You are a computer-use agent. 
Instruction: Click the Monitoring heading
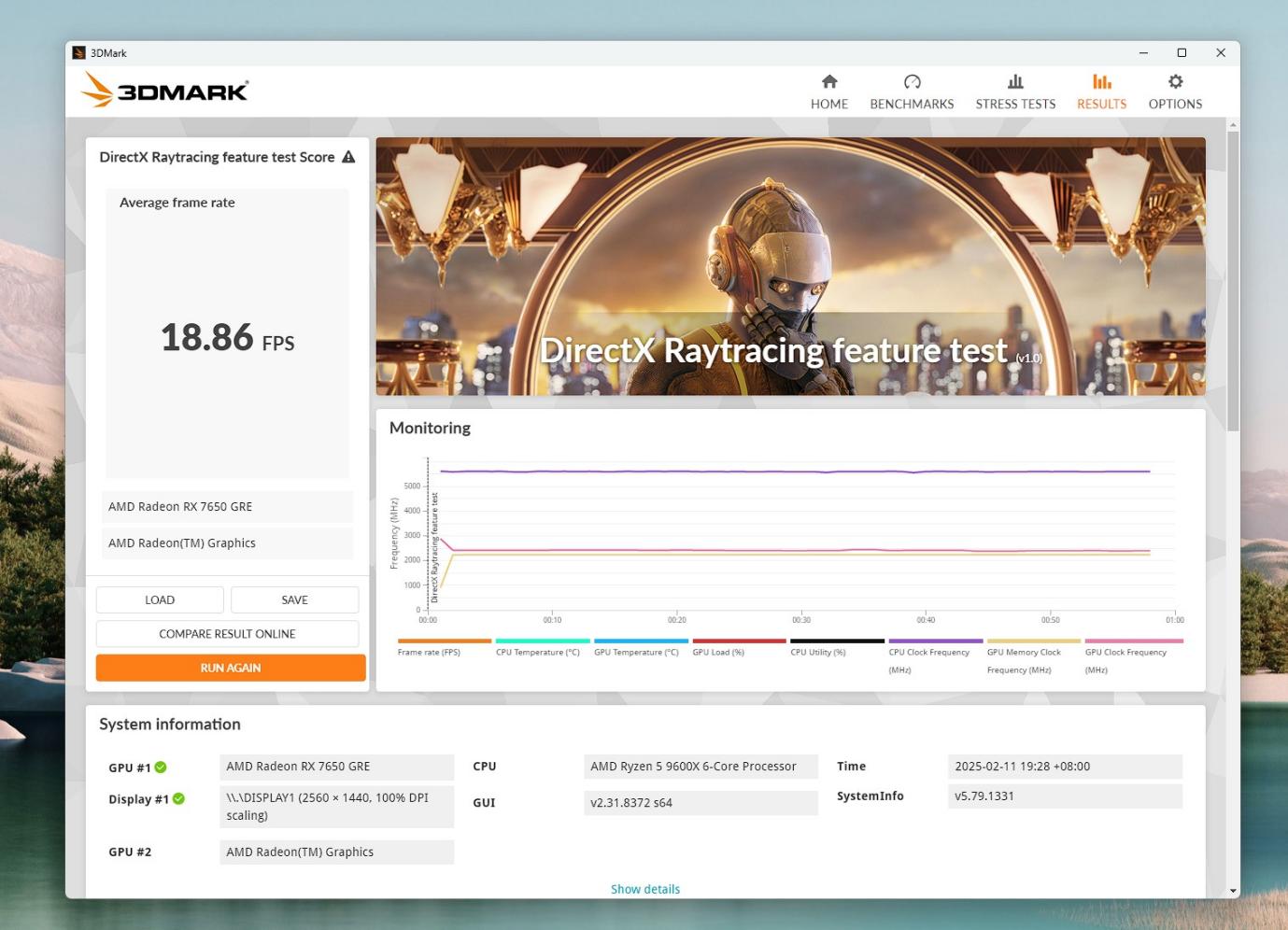point(430,428)
